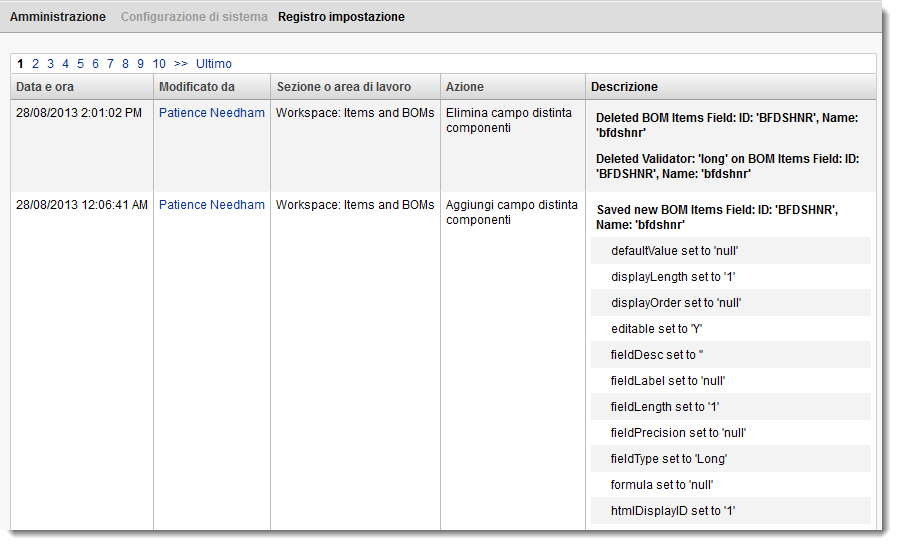Open Patience Needham in 12:06:41 AM row
The height and width of the screenshot is (545, 897).
(x=212, y=205)
